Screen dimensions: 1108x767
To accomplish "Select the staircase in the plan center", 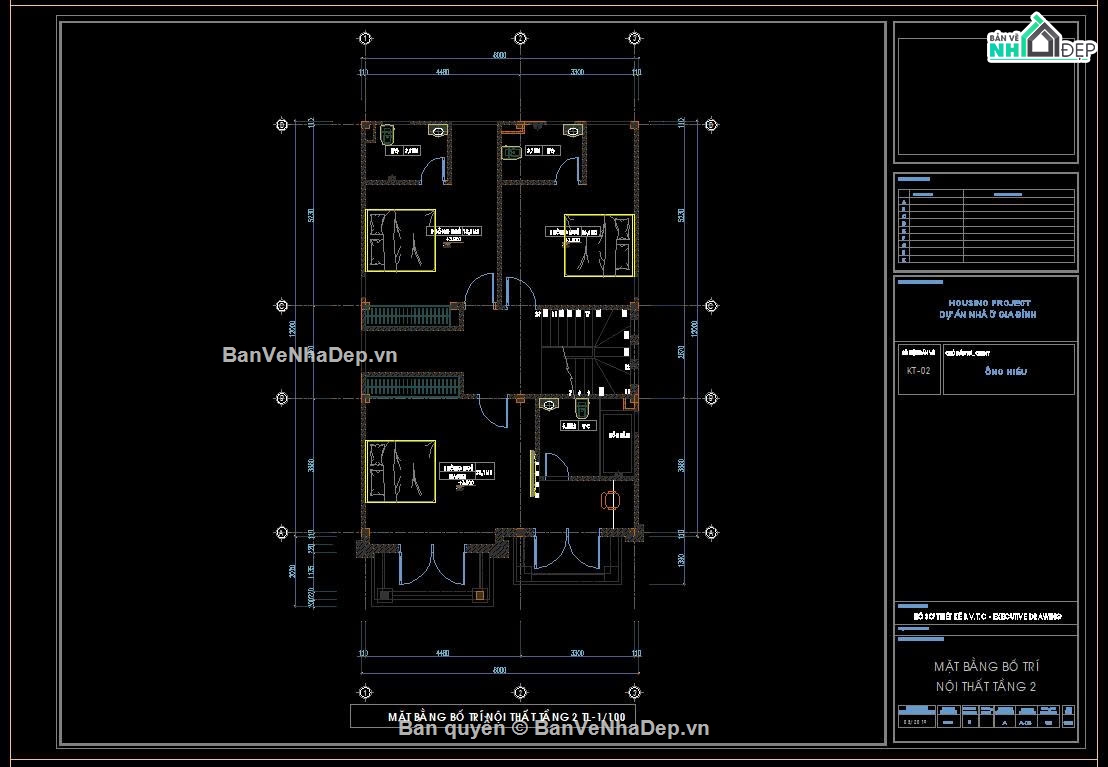I will (x=586, y=351).
